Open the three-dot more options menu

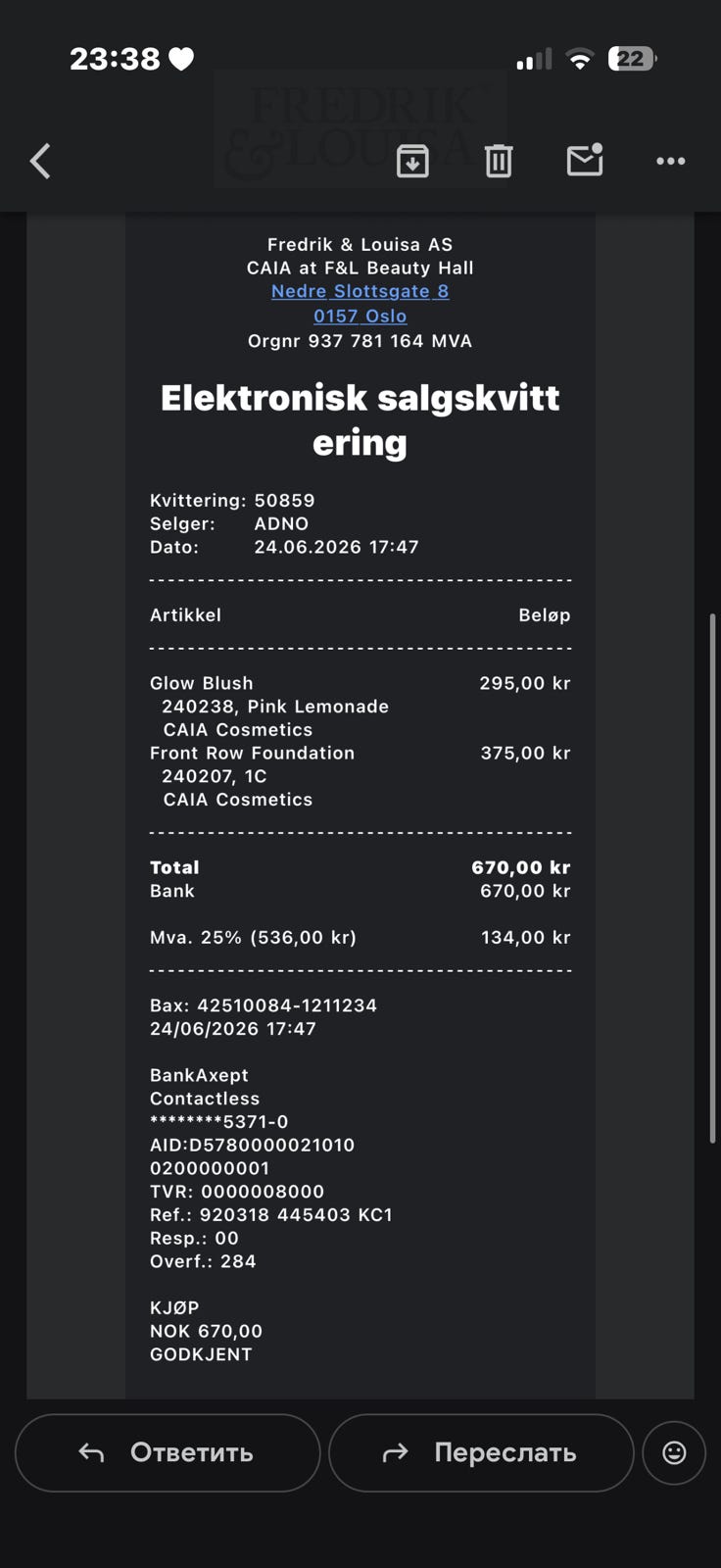pyautogui.click(x=671, y=161)
